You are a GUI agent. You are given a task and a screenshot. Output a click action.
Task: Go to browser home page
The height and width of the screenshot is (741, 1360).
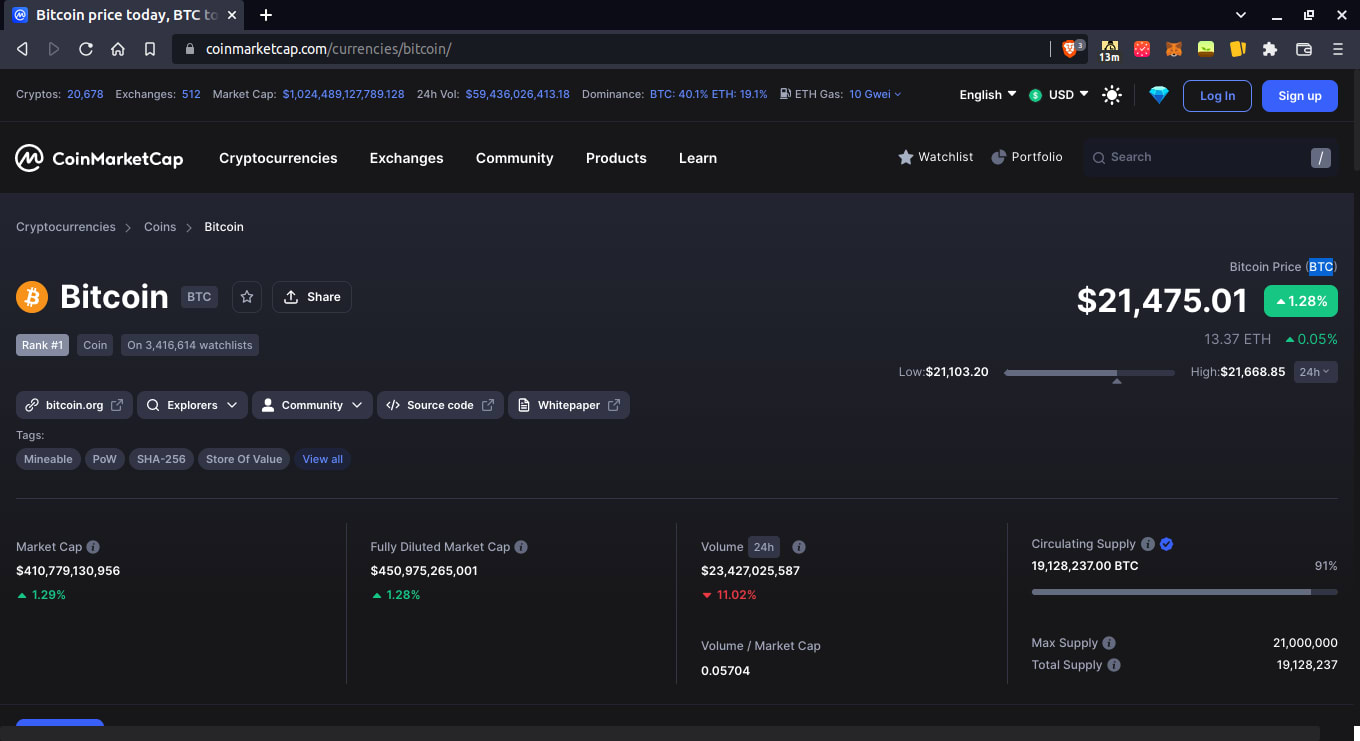(118, 48)
